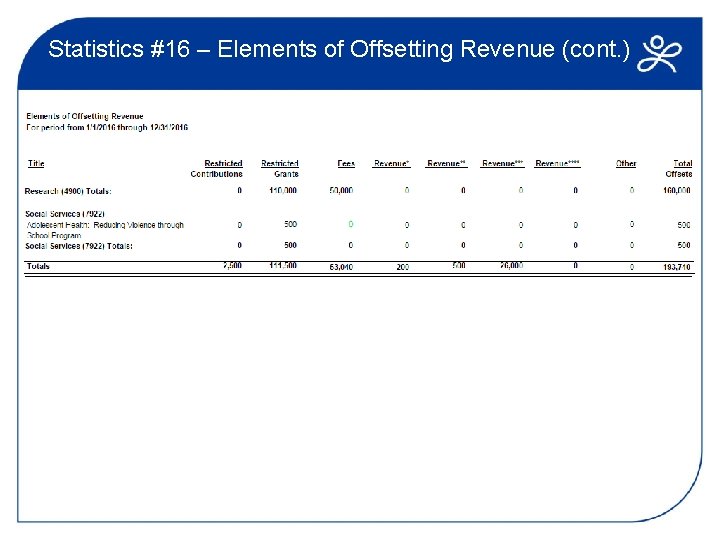Click the green 0 fees value in Adolescent Health row

[x=350, y=224]
